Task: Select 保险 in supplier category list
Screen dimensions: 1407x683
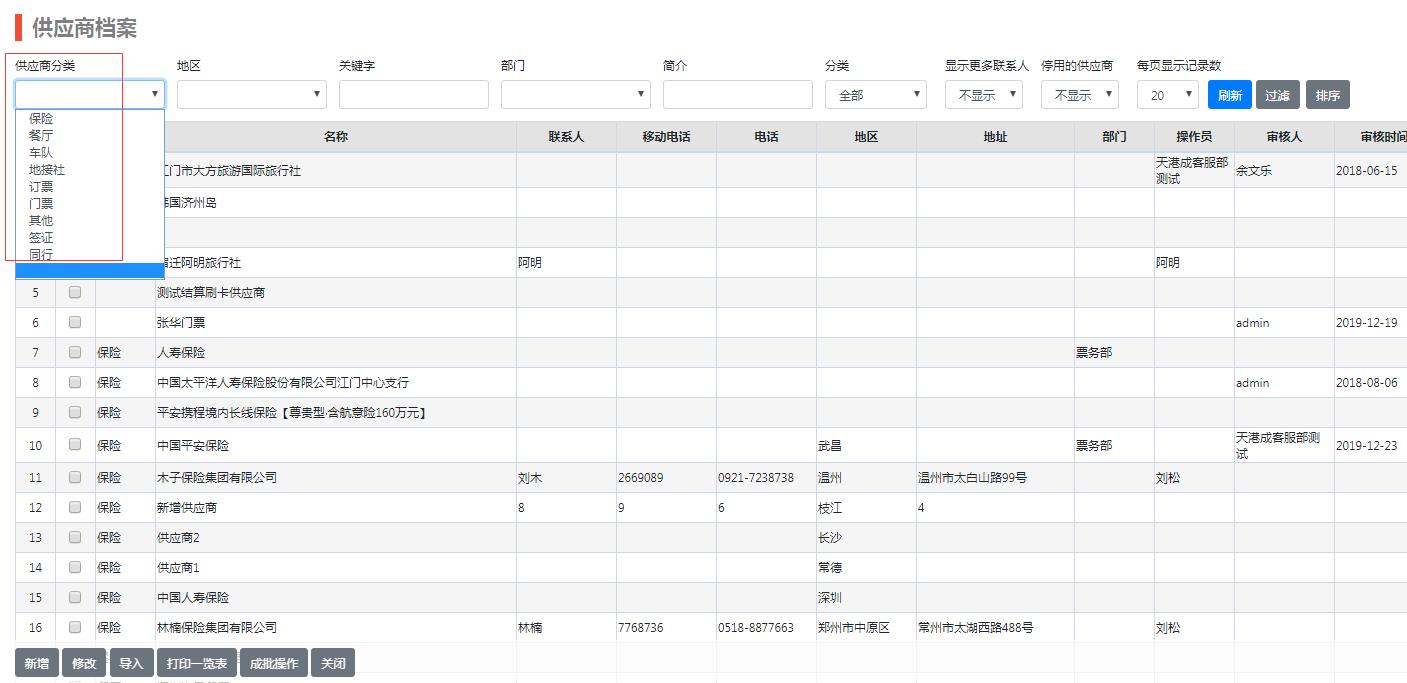Action: 41,118
